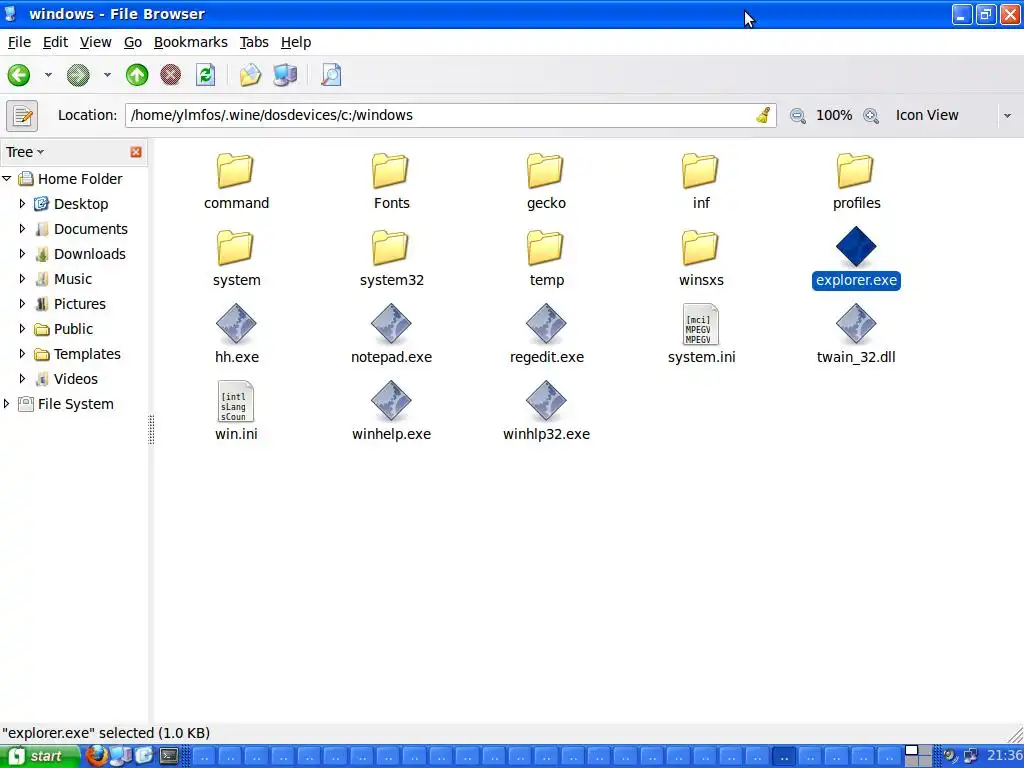Expand the Documents tree node
This screenshot has width=1024, height=768.
tap(22, 229)
